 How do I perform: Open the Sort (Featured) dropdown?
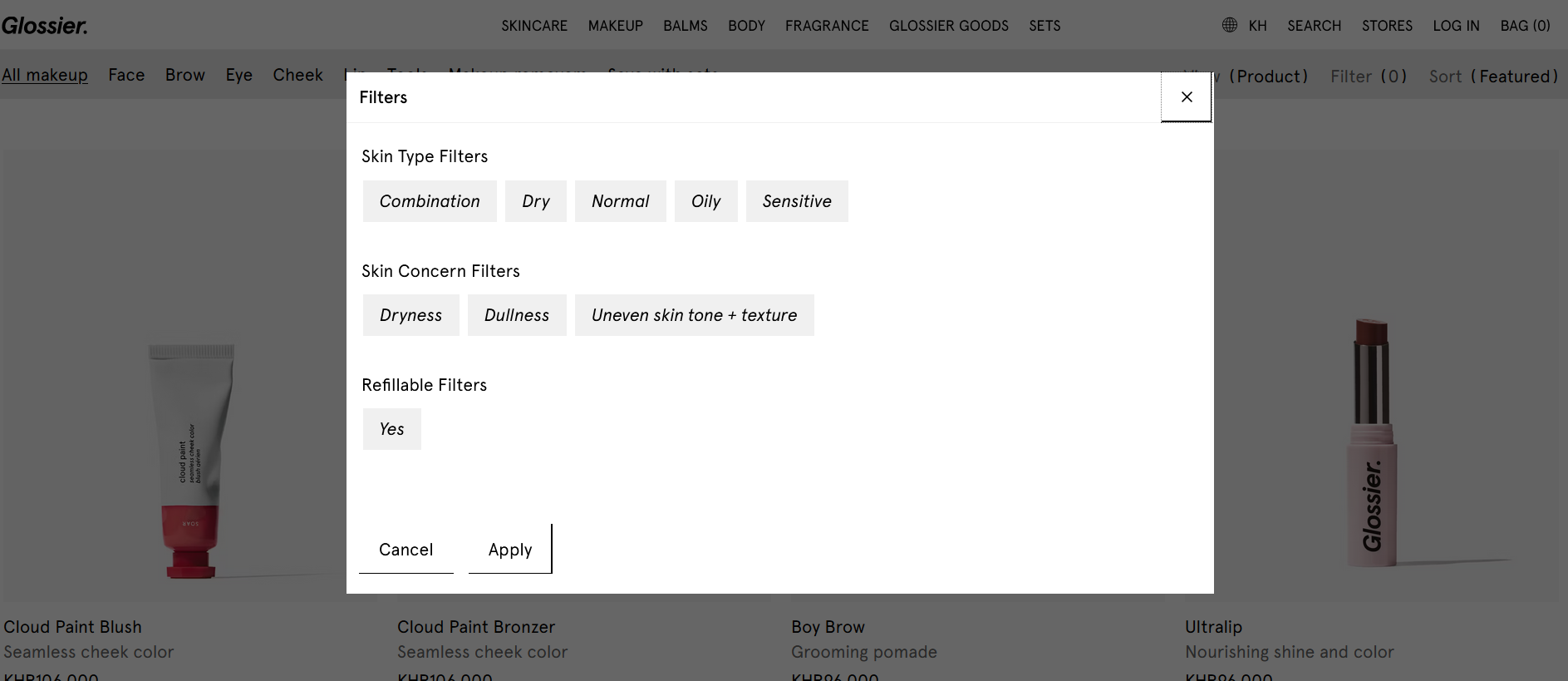(1493, 76)
